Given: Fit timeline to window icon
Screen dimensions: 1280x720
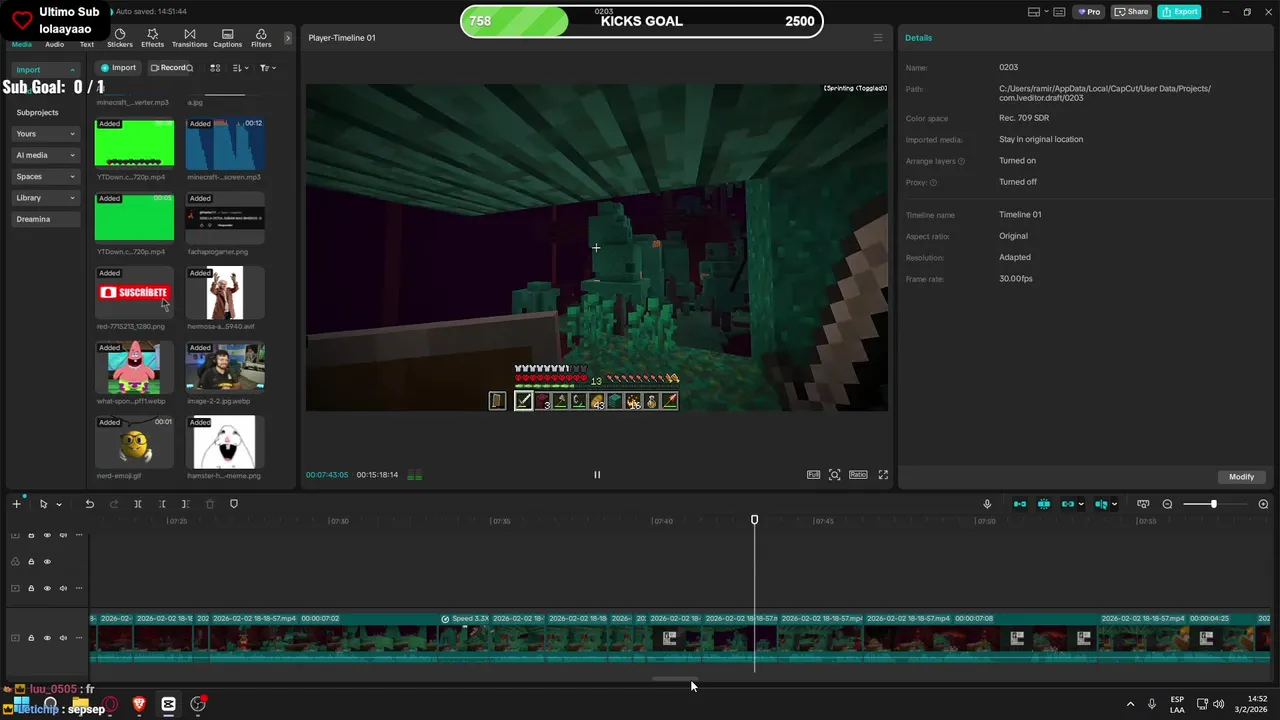Looking at the screenshot, I should [x=1143, y=504].
